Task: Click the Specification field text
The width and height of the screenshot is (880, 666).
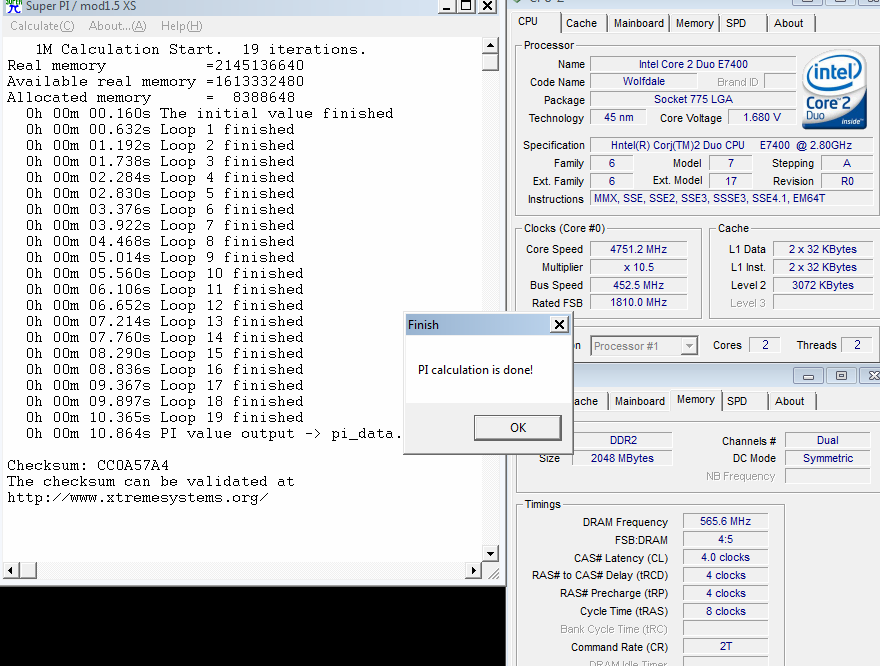Action: (731, 145)
